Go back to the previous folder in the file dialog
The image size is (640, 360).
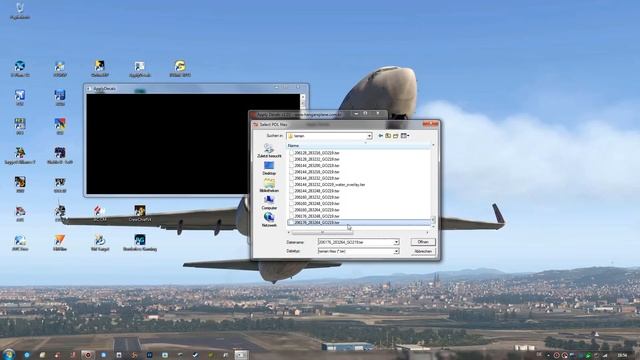(x=380, y=136)
